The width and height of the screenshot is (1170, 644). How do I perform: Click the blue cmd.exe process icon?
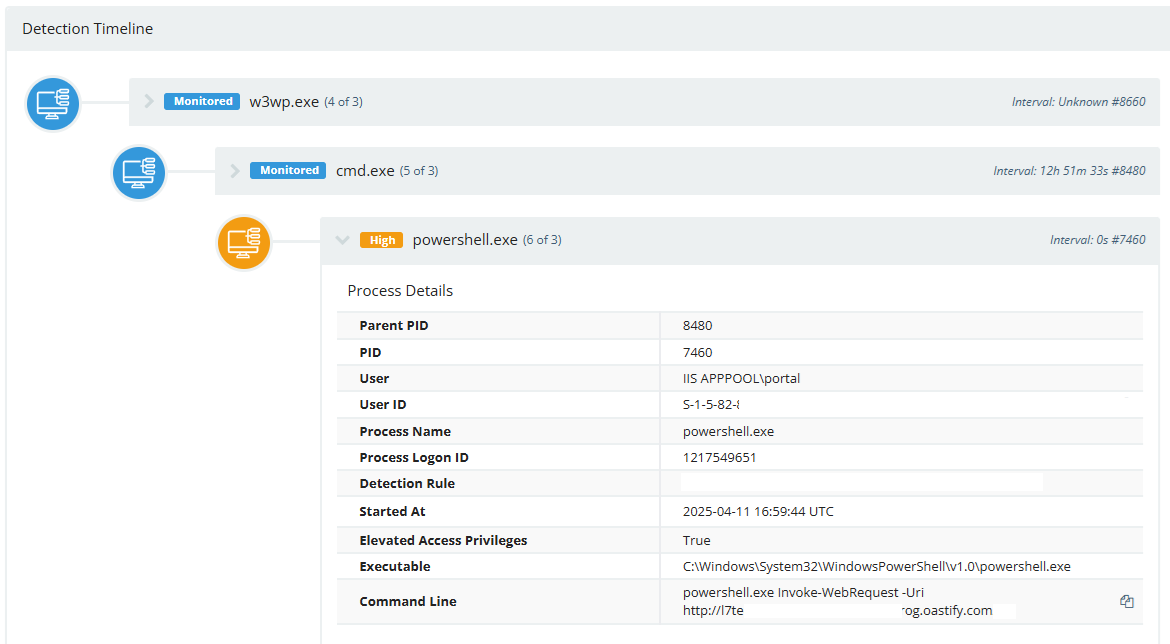pos(139,172)
